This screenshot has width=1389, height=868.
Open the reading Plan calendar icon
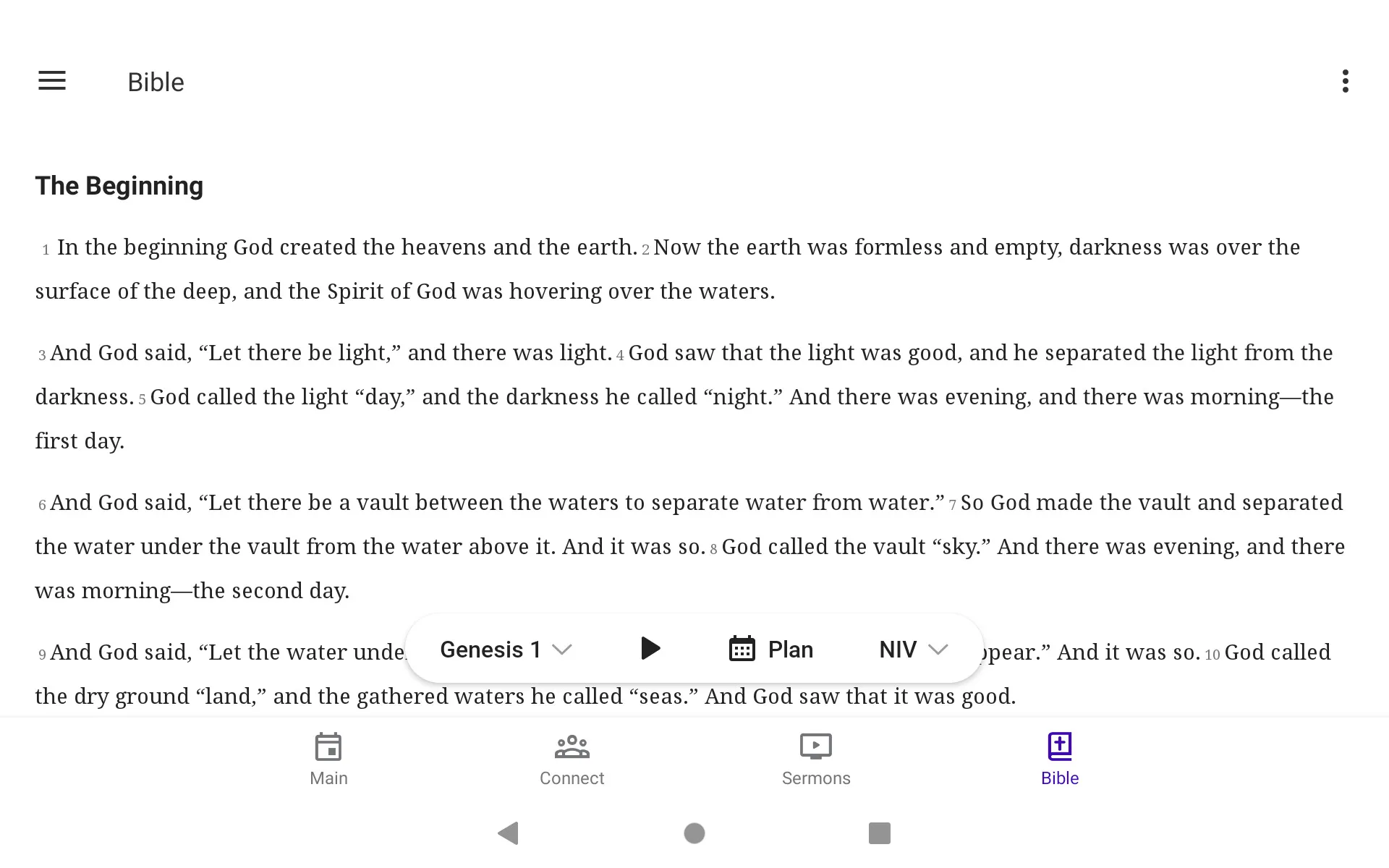point(741,649)
